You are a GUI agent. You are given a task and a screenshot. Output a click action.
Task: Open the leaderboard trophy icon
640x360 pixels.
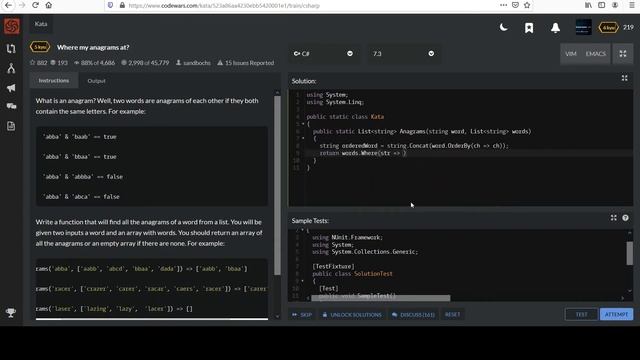[x=11, y=313]
